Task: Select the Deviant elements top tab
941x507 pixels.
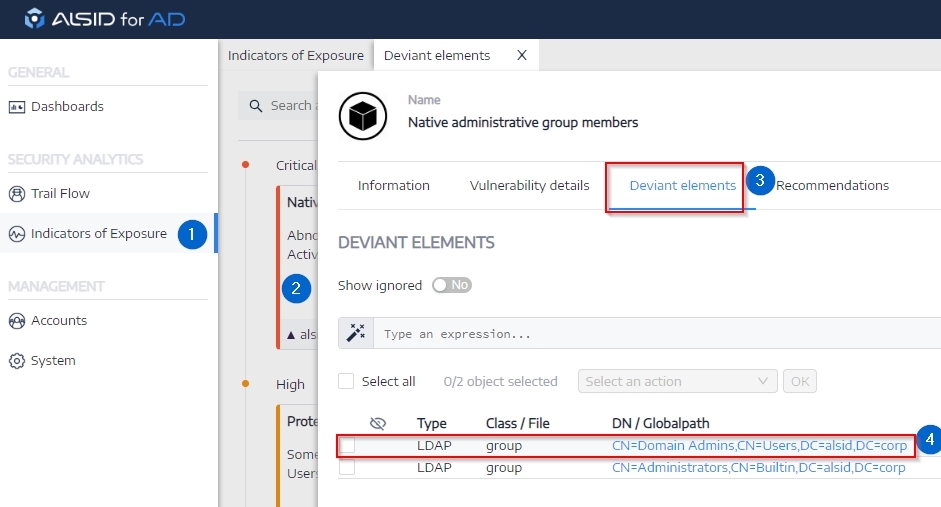Action: [437, 55]
